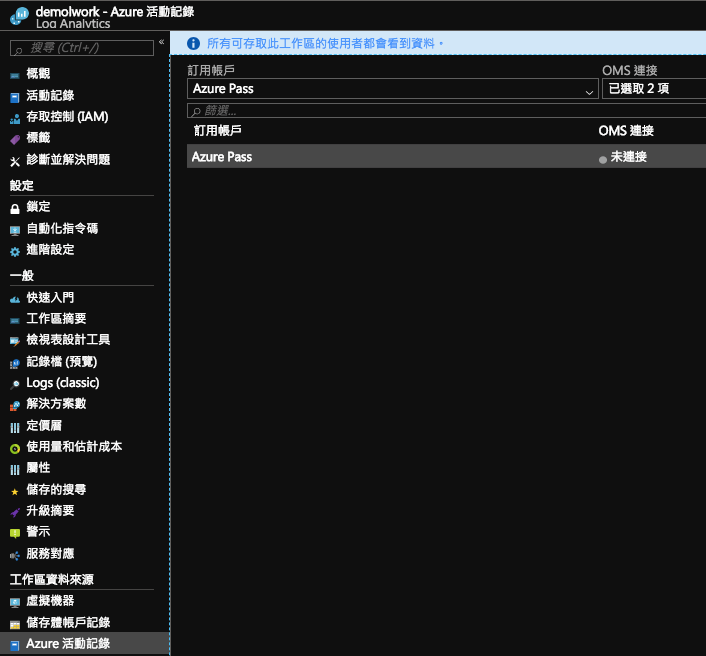
Task: Click the 篩選 filter input field
Action: 446,110
